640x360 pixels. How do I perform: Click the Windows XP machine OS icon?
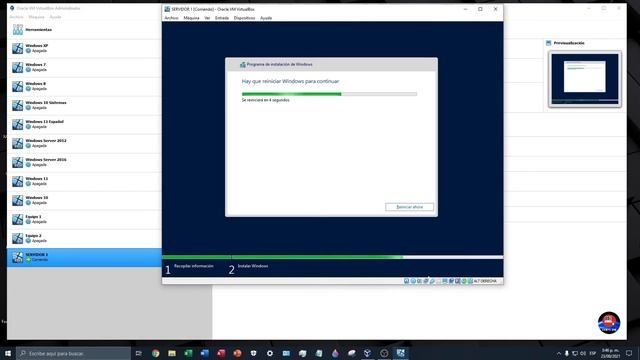[18, 48]
